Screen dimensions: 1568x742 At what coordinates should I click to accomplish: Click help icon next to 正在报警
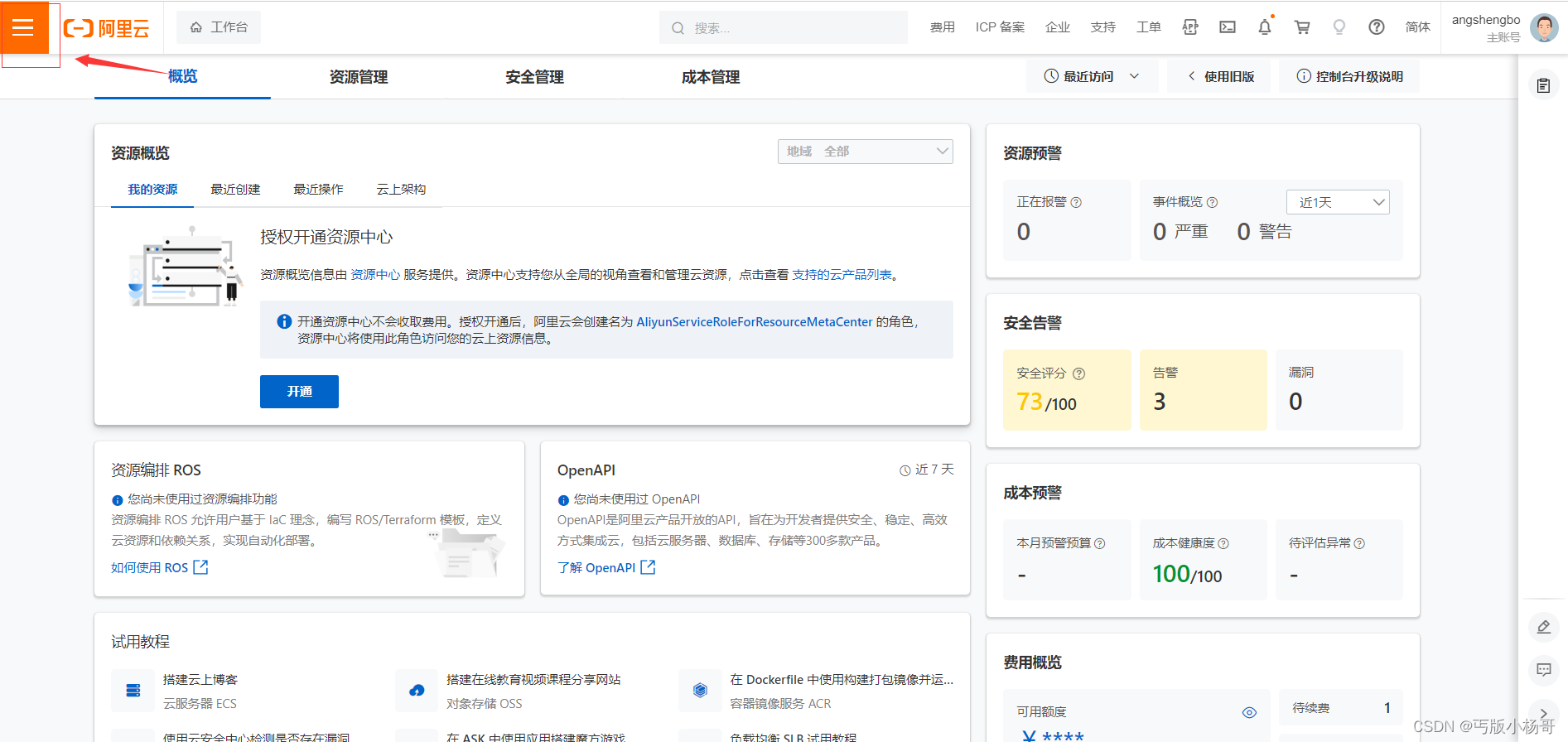(1076, 202)
